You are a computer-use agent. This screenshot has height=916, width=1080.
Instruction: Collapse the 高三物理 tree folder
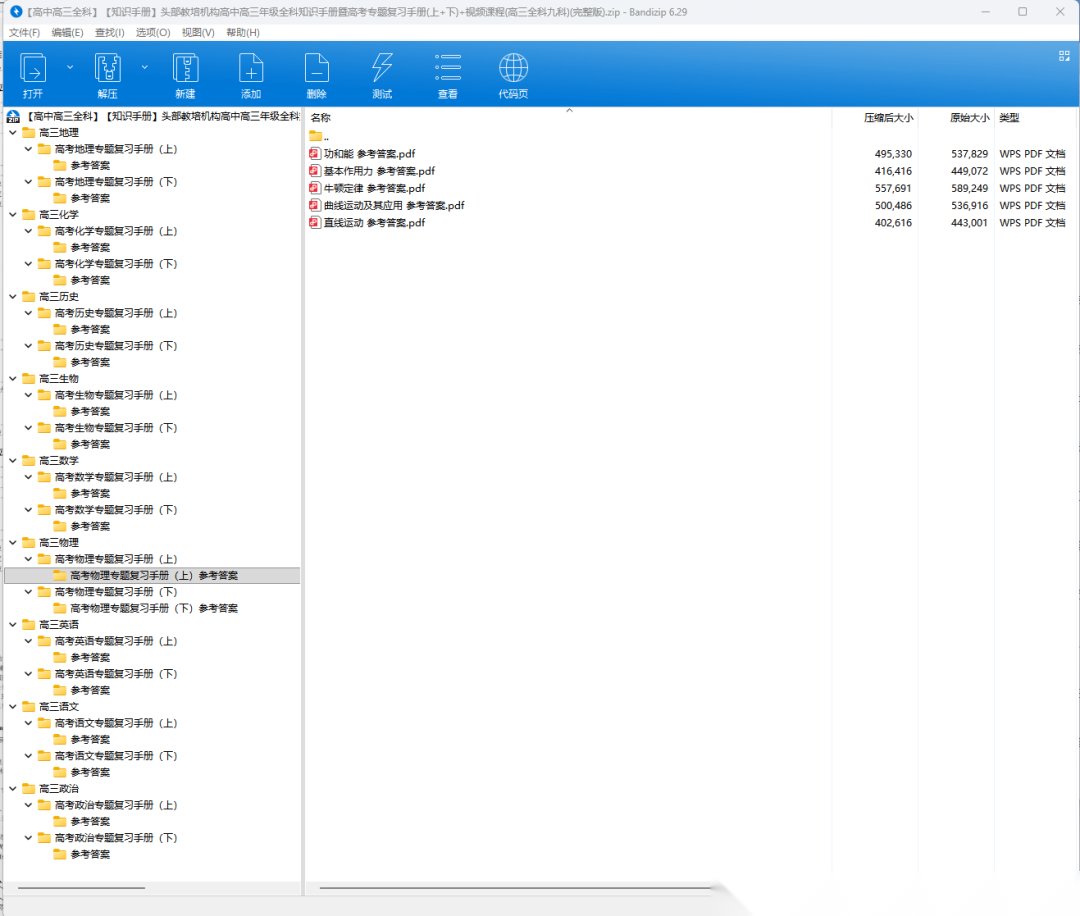(13, 542)
